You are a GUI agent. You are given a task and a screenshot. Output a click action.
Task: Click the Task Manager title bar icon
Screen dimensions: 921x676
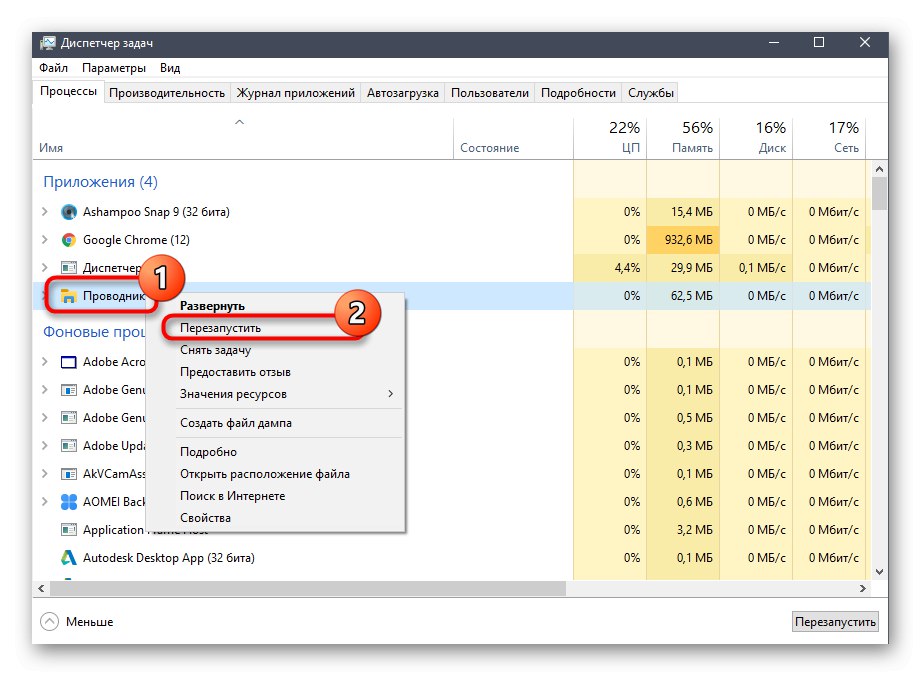[x=48, y=43]
